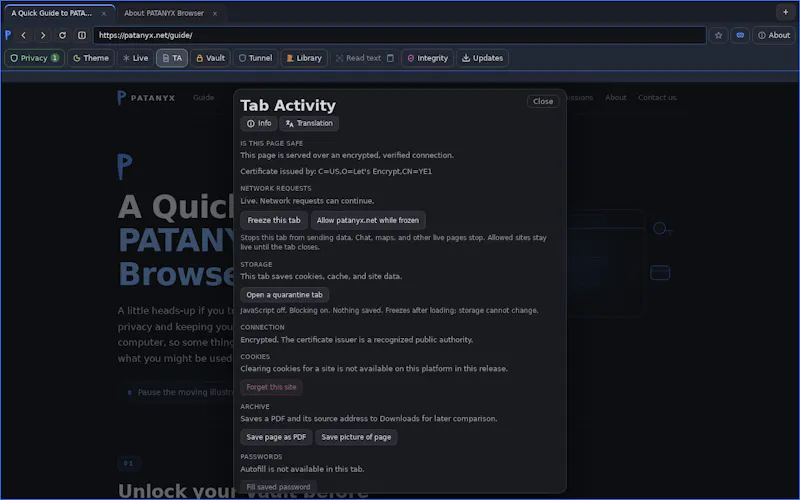The image size is (800, 500).
Task: Click the Freeze this tab button
Action: pos(274,220)
